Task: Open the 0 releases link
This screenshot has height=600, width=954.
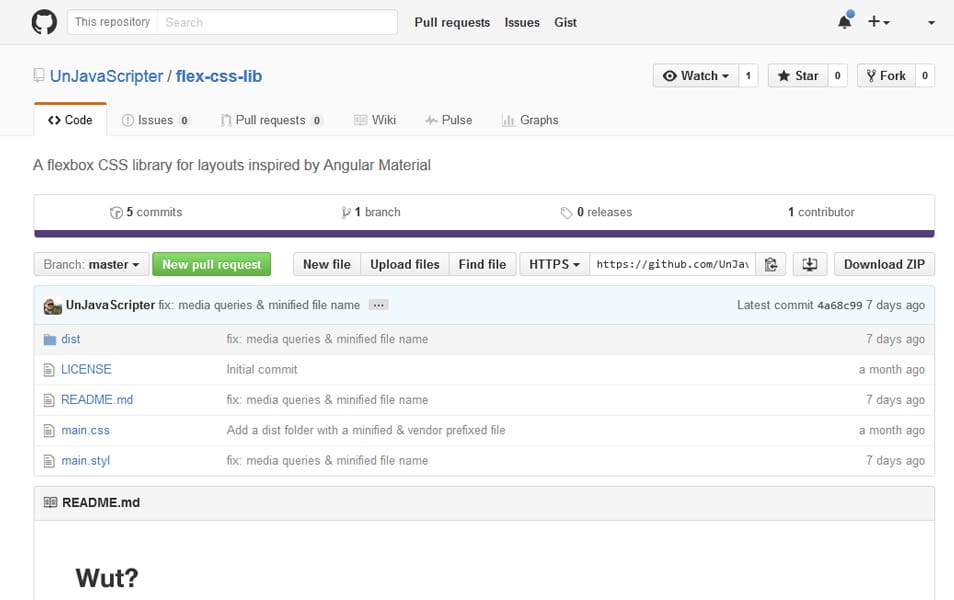Action: 596,212
